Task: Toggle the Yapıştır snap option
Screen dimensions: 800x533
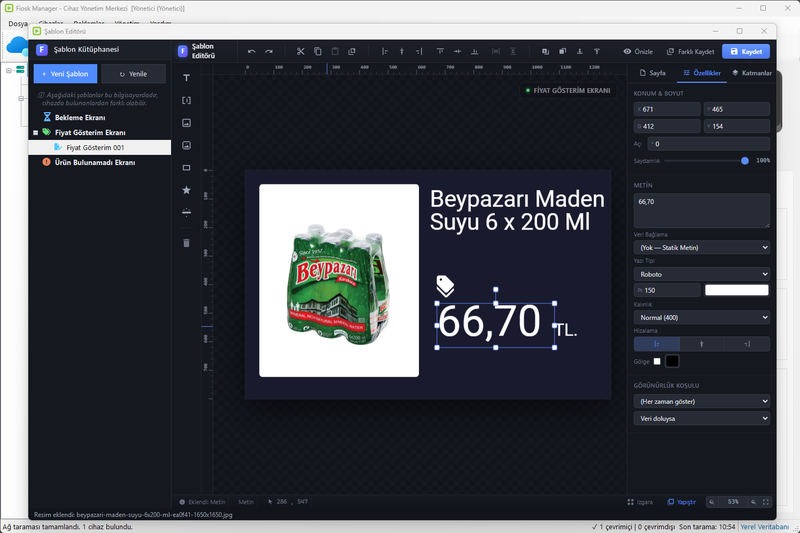Action: [x=682, y=502]
